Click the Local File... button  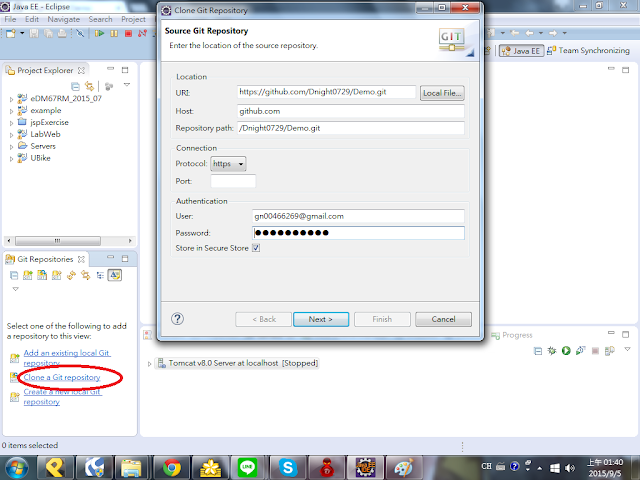coord(442,93)
